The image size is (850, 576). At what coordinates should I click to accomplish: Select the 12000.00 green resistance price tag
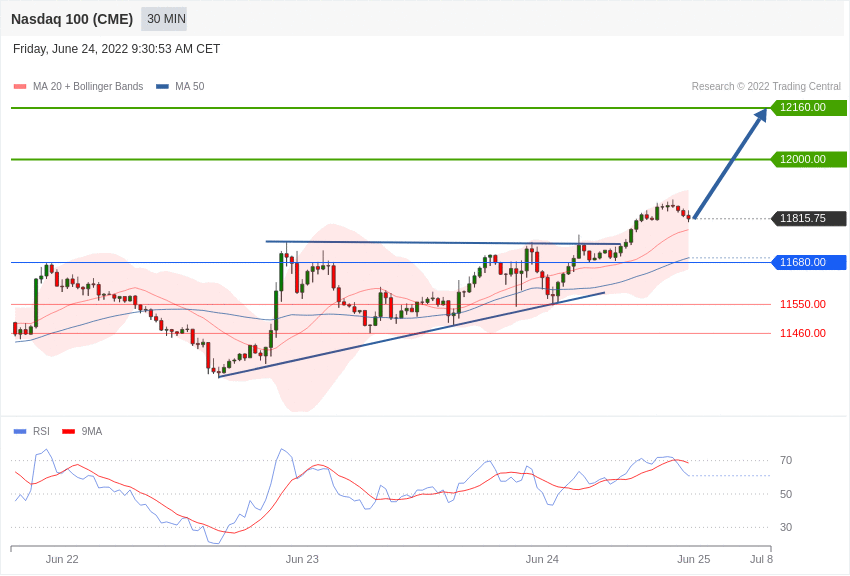click(808, 160)
